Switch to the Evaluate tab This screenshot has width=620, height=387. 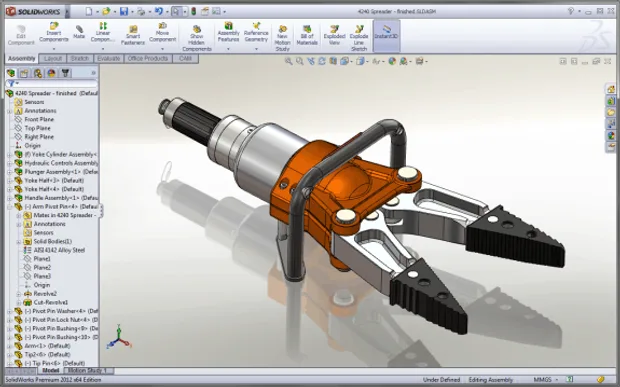(109, 59)
